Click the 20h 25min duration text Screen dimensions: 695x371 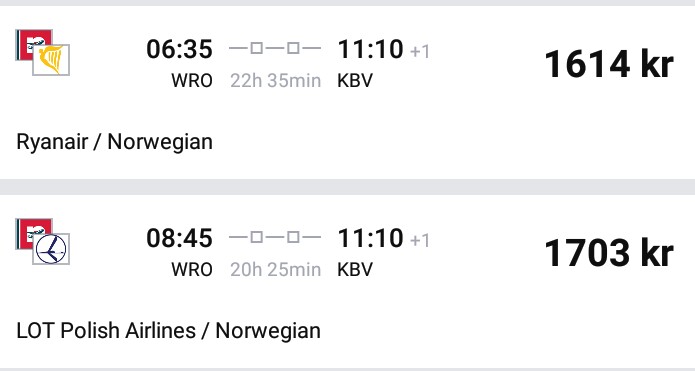point(275,269)
